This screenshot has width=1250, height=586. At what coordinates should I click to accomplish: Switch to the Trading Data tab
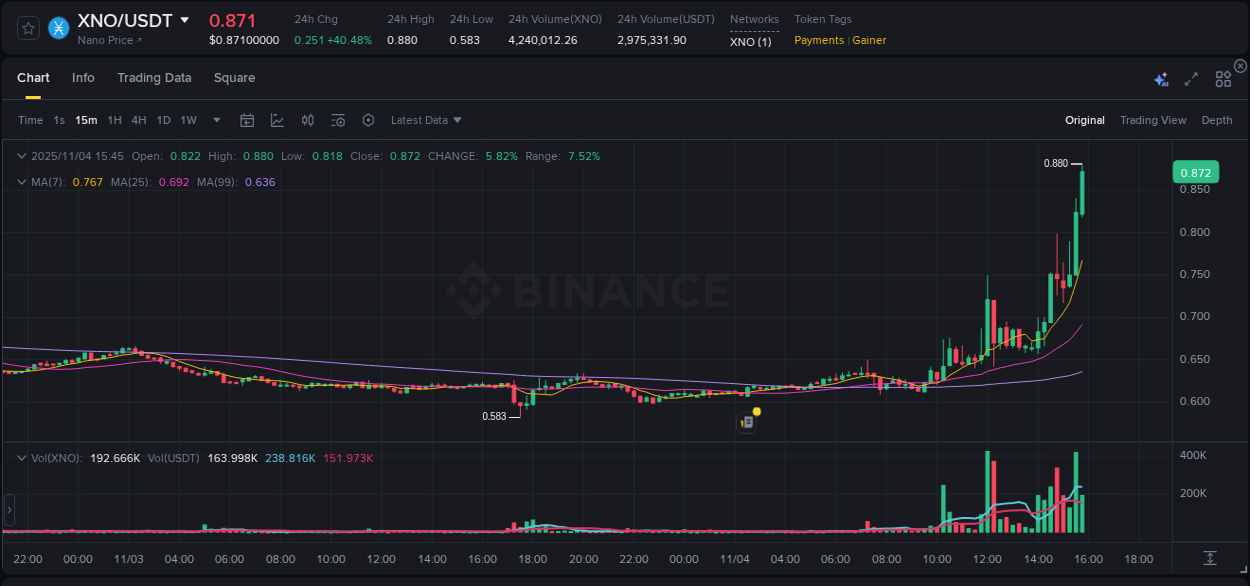(154, 77)
